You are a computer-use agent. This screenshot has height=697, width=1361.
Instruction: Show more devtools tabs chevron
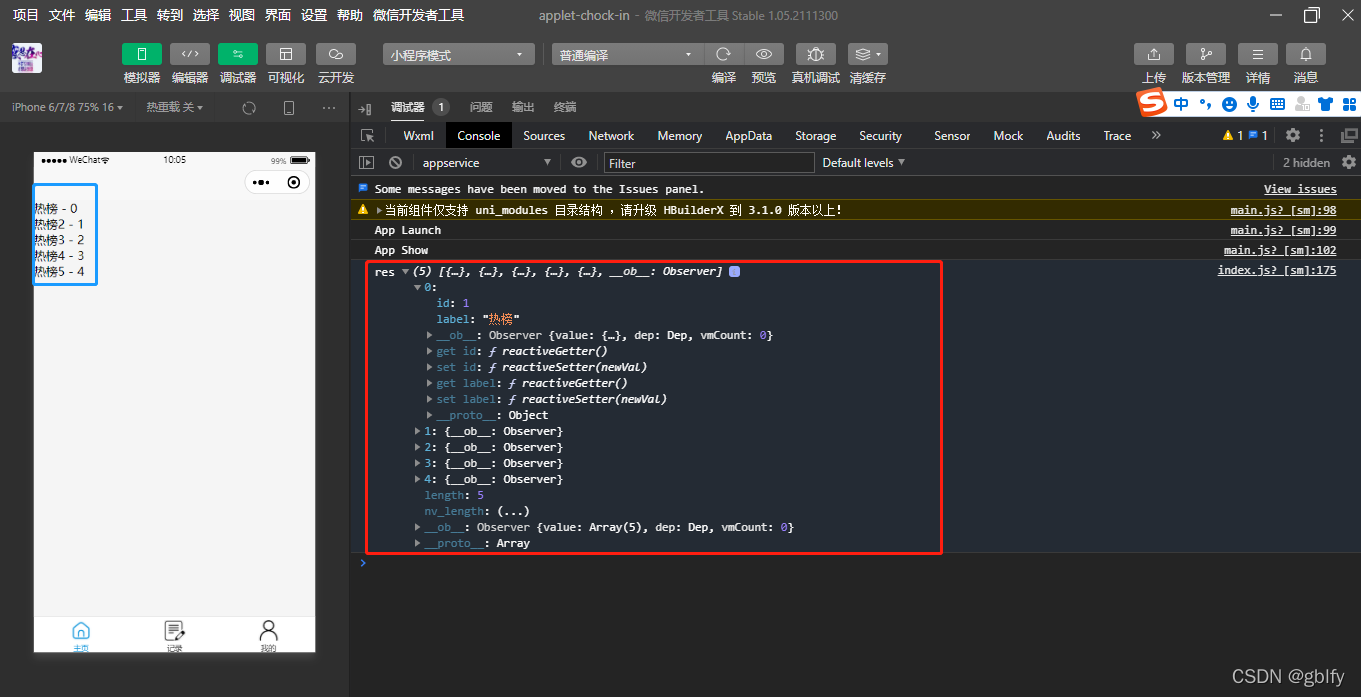coord(1156,135)
